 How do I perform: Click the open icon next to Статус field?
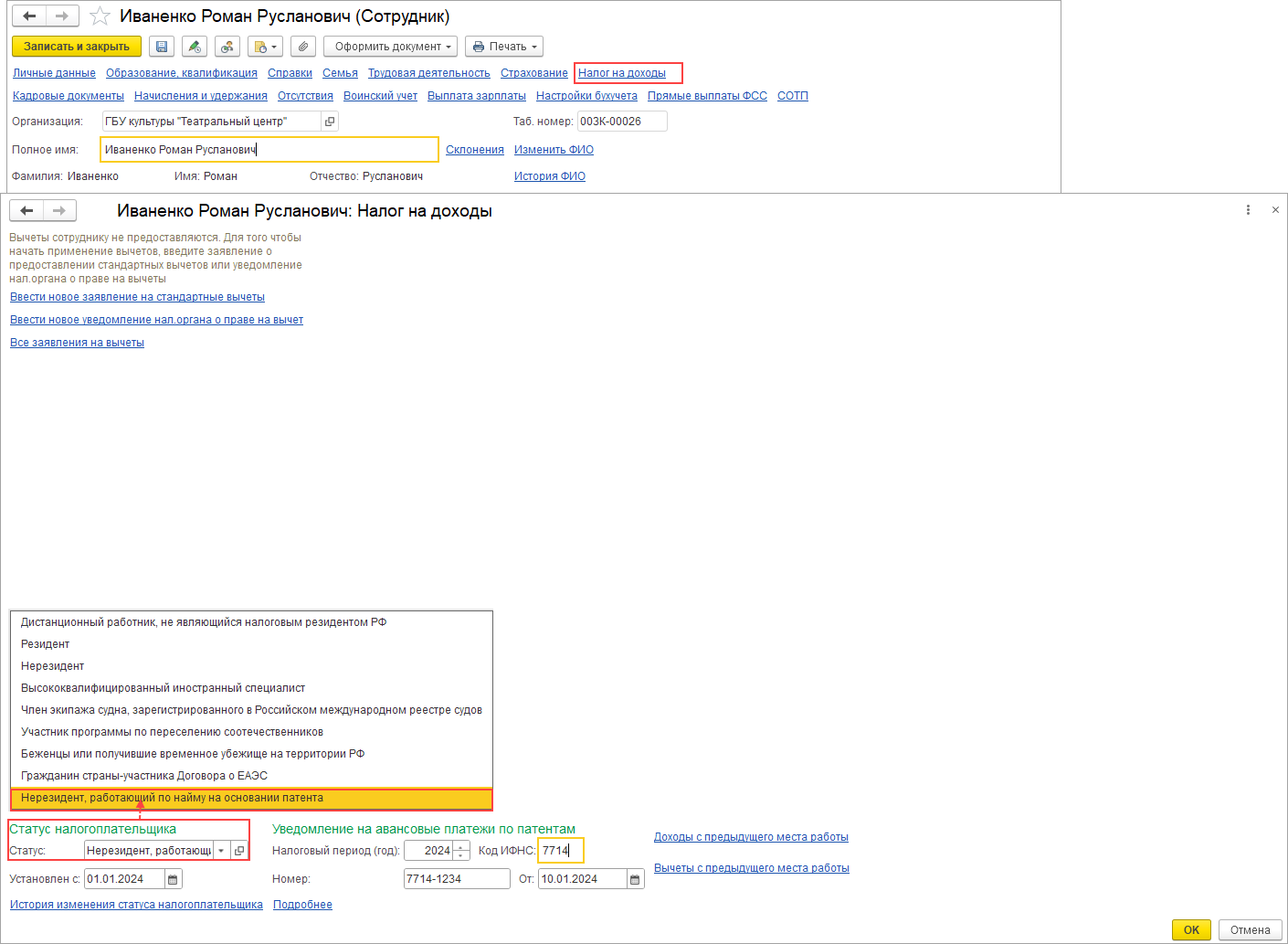(239, 851)
